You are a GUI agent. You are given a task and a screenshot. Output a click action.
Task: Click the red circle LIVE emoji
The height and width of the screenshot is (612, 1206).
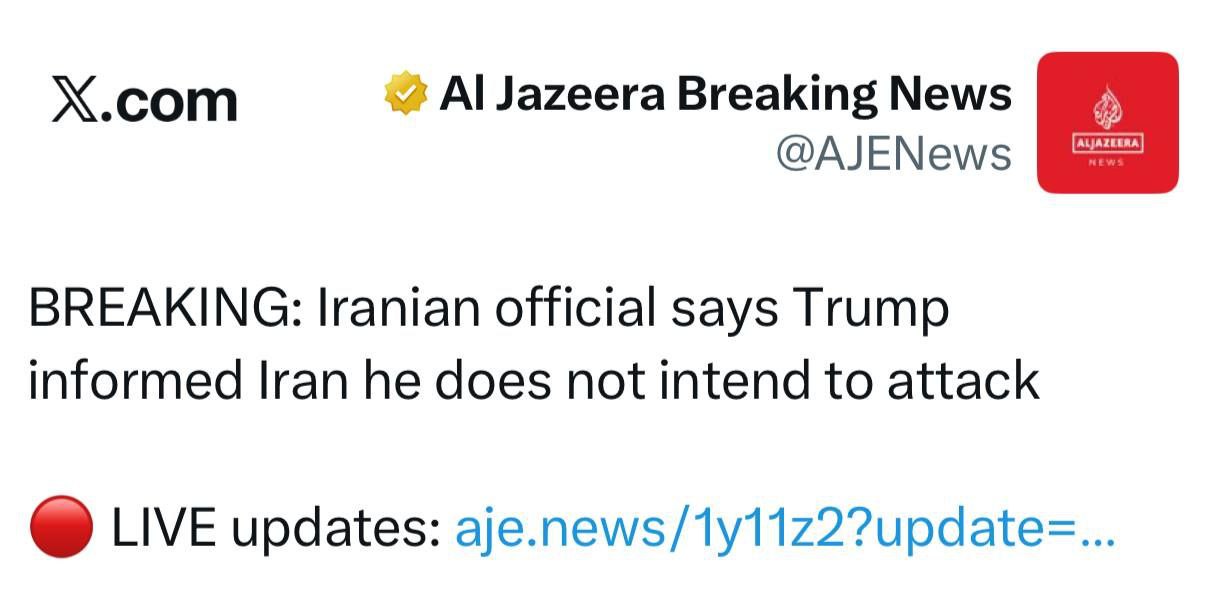(x=62, y=528)
